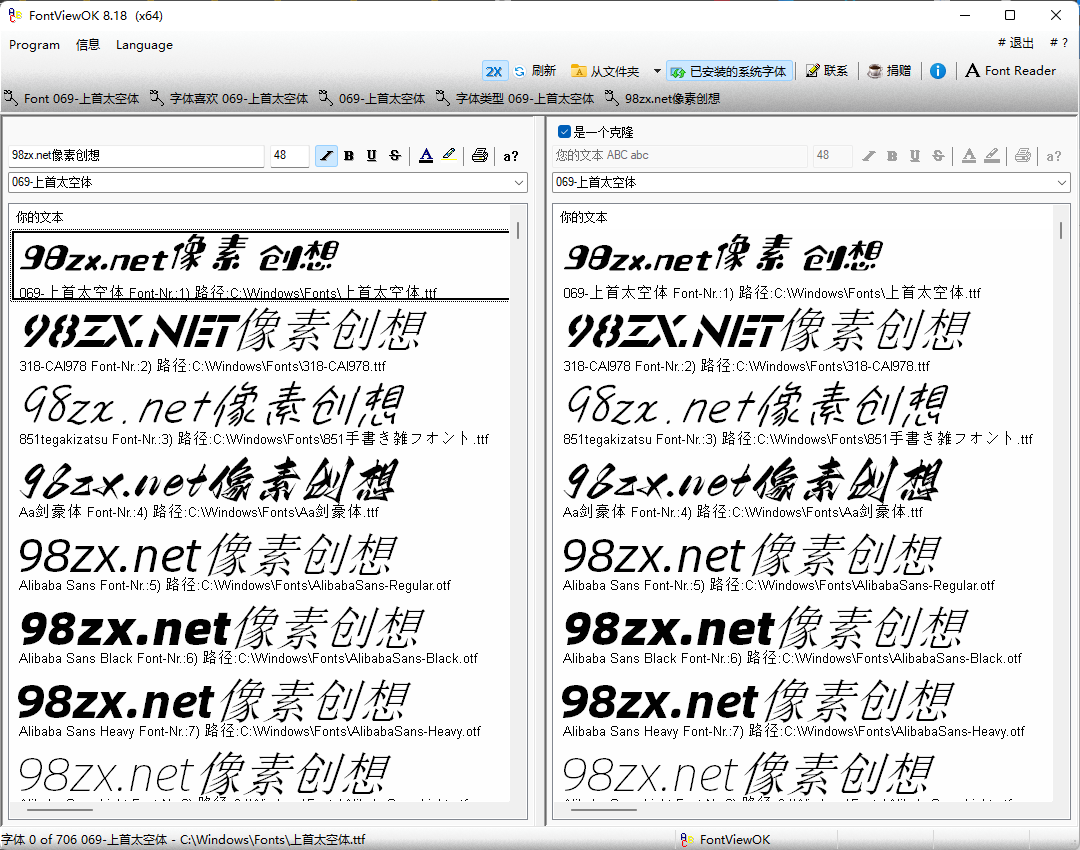Screen dimensions: 1080x850
Task: Select Alibaba Sans Black sample in left list
Action: coord(262,632)
